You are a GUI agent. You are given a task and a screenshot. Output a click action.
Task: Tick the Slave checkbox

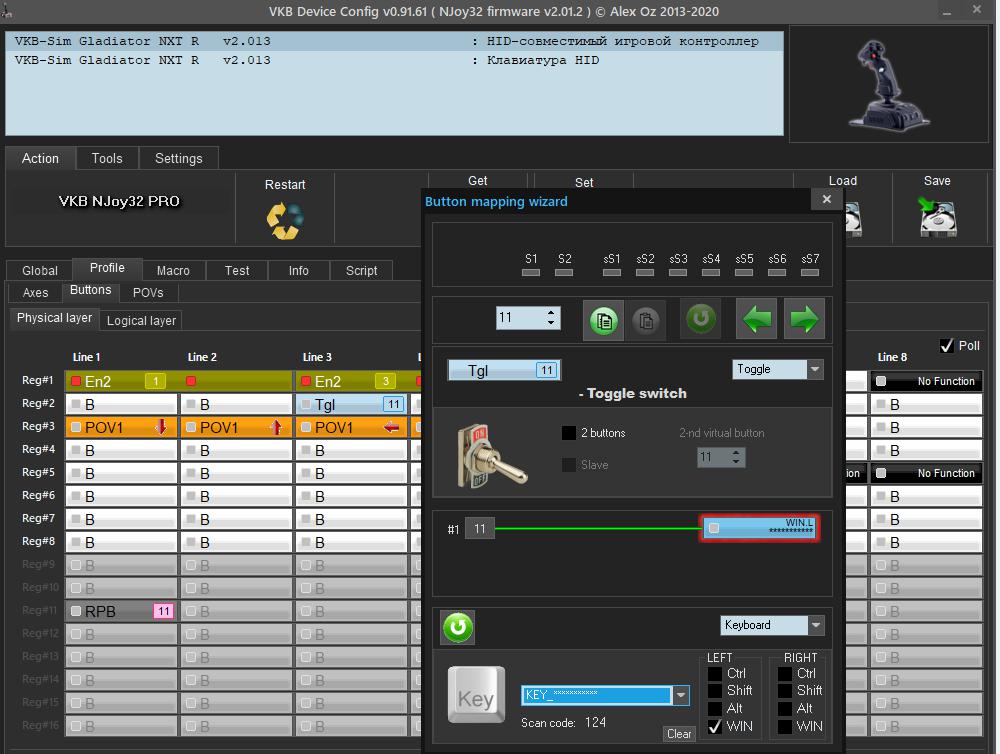[569, 464]
